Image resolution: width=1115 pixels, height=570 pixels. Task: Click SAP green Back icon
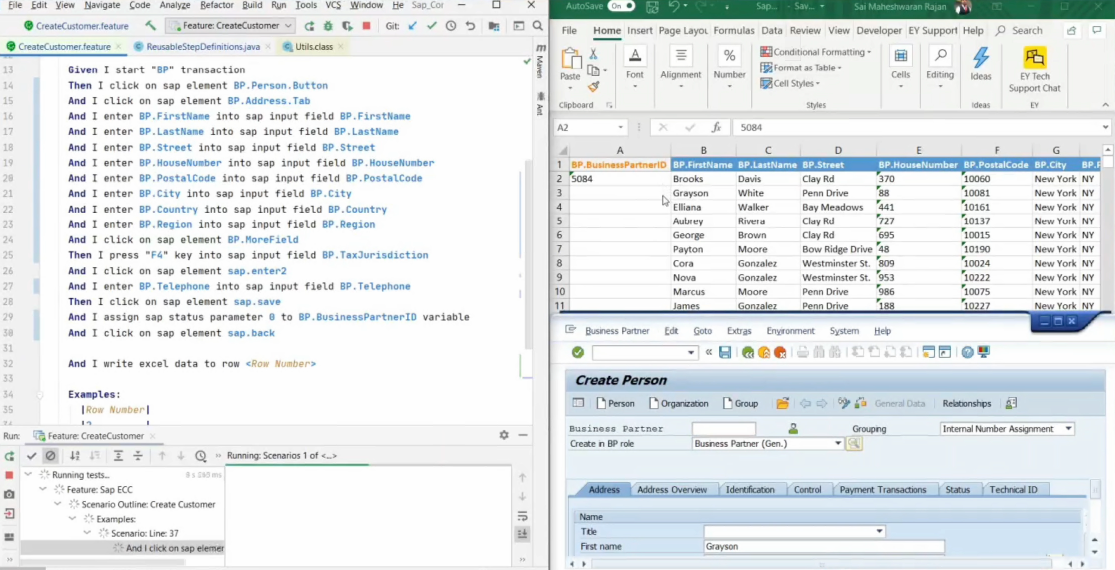point(747,352)
